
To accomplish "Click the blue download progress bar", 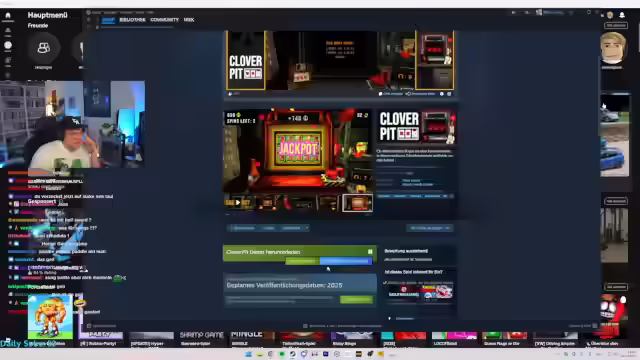I will tap(346, 261).
